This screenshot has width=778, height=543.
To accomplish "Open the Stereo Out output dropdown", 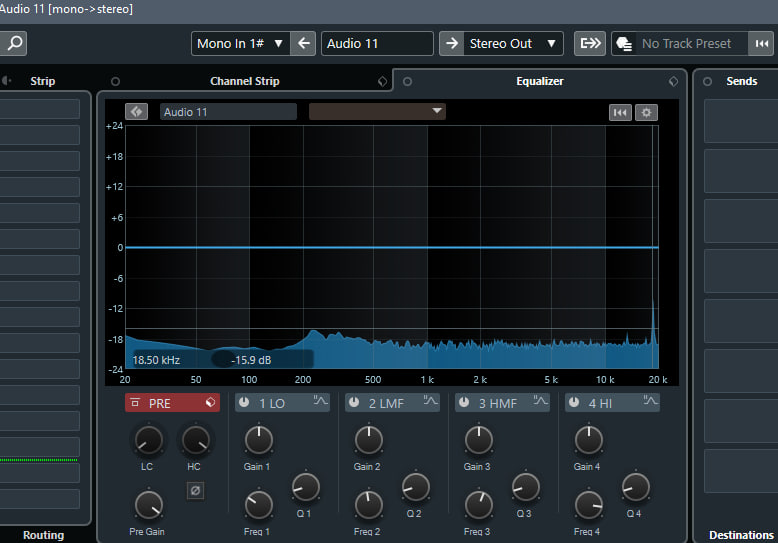I will (513, 44).
